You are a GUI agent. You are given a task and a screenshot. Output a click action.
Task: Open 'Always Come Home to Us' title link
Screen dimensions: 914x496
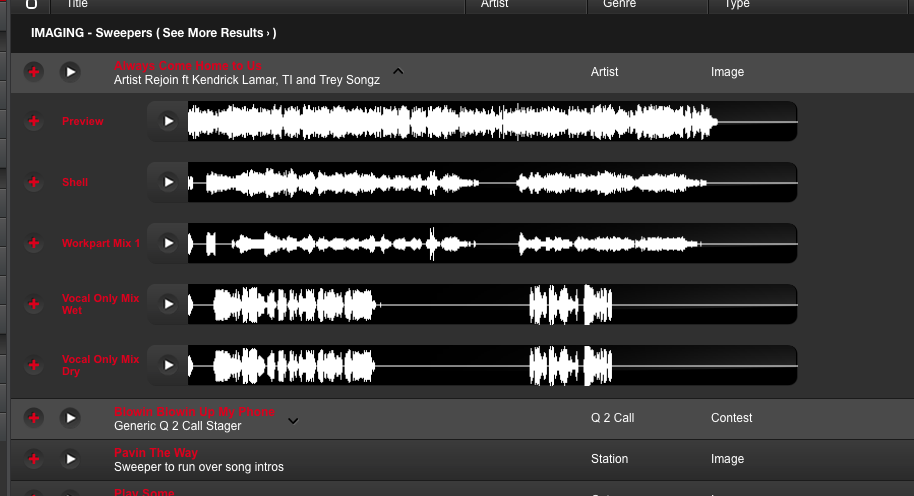pos(188,66)
